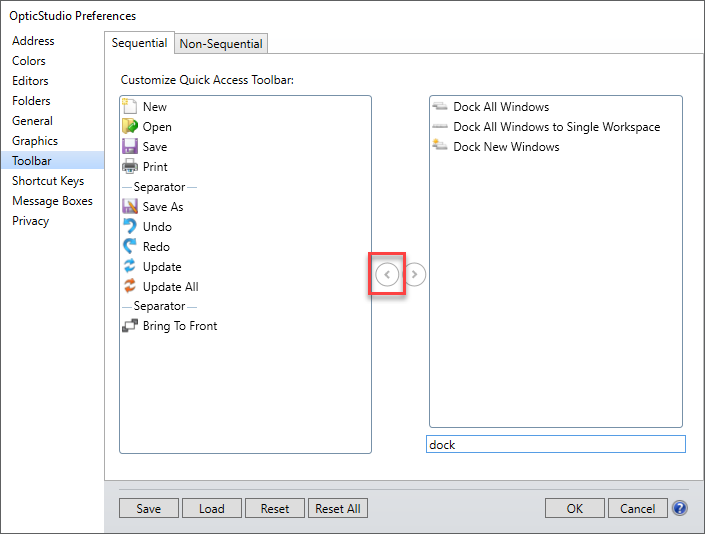
Task: Click the Dock All Windows icon
Action: (x=440, y=107)
